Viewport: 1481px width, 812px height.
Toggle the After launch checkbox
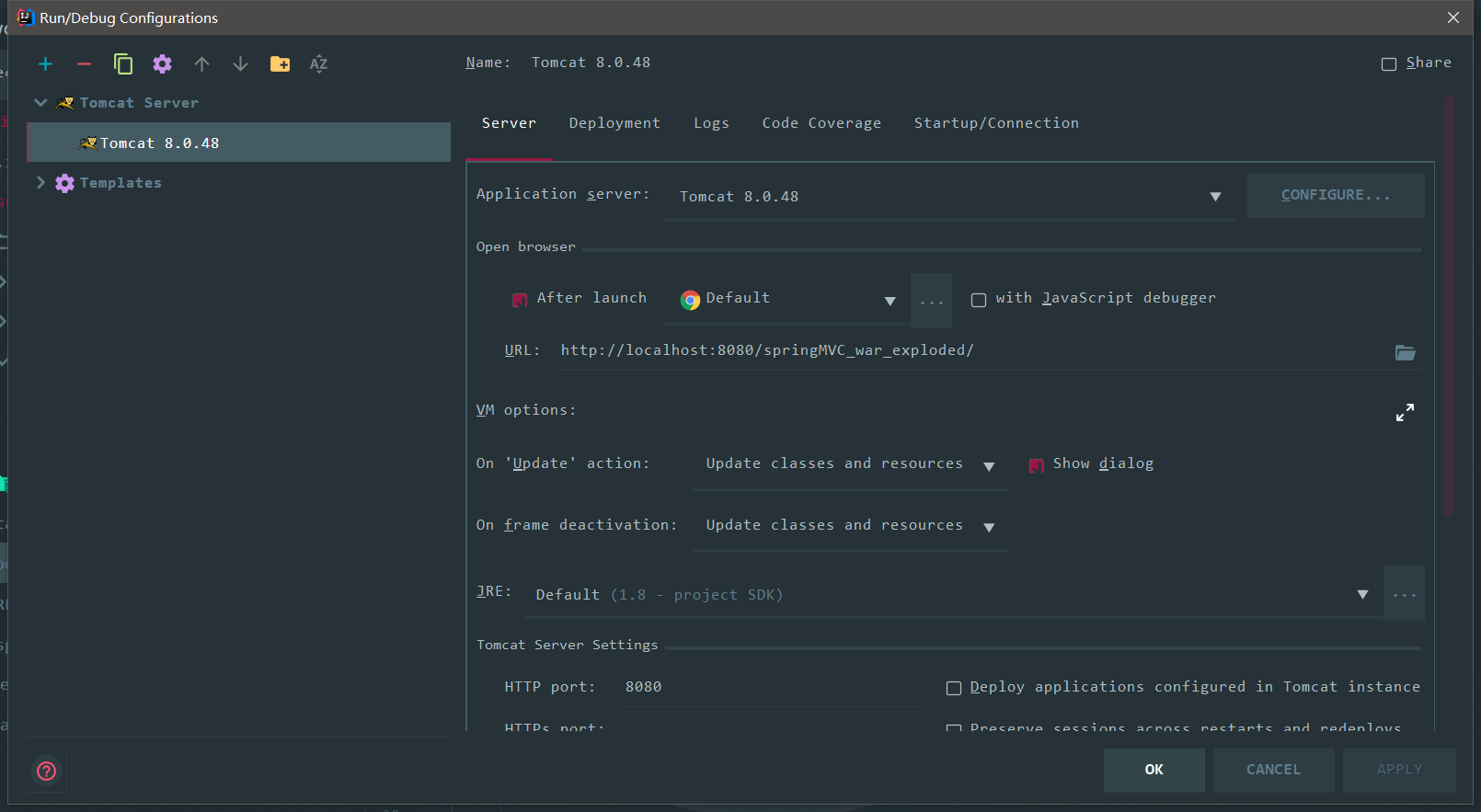[520, 300]
